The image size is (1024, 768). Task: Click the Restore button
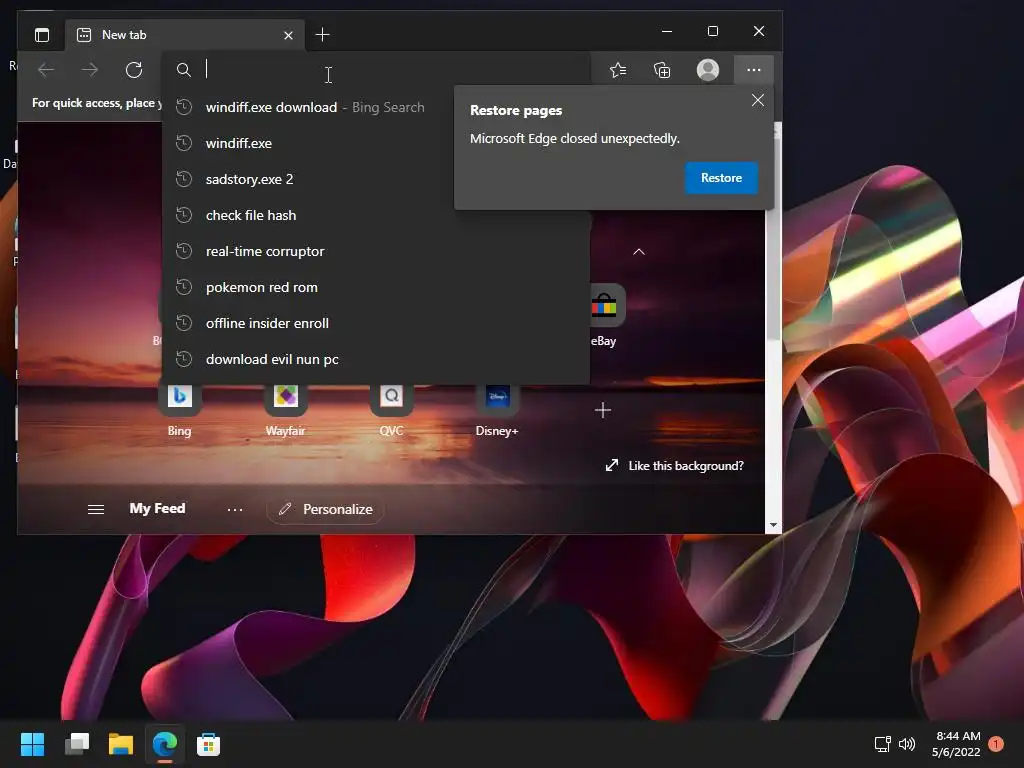pyautogui.click(x=721, y=178)
